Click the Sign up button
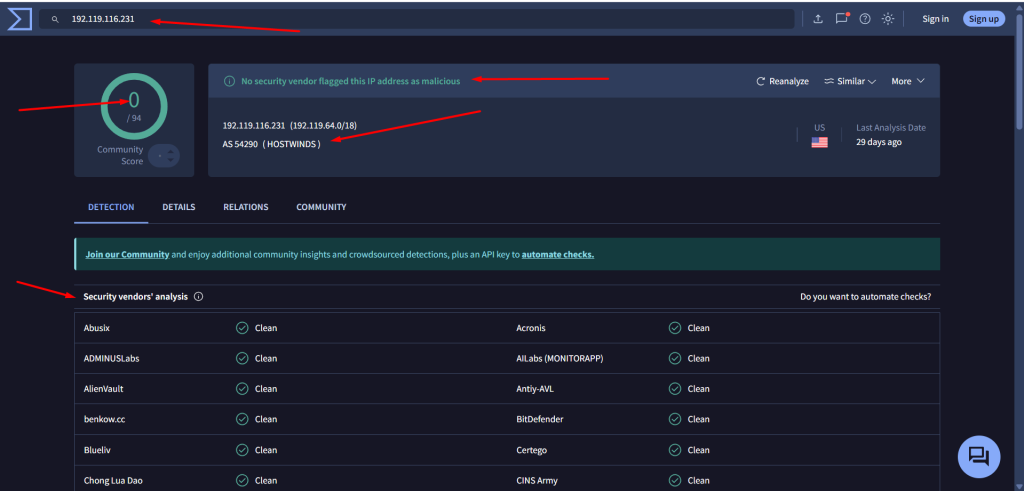The image size is (1024, 491). click(984, 19)
